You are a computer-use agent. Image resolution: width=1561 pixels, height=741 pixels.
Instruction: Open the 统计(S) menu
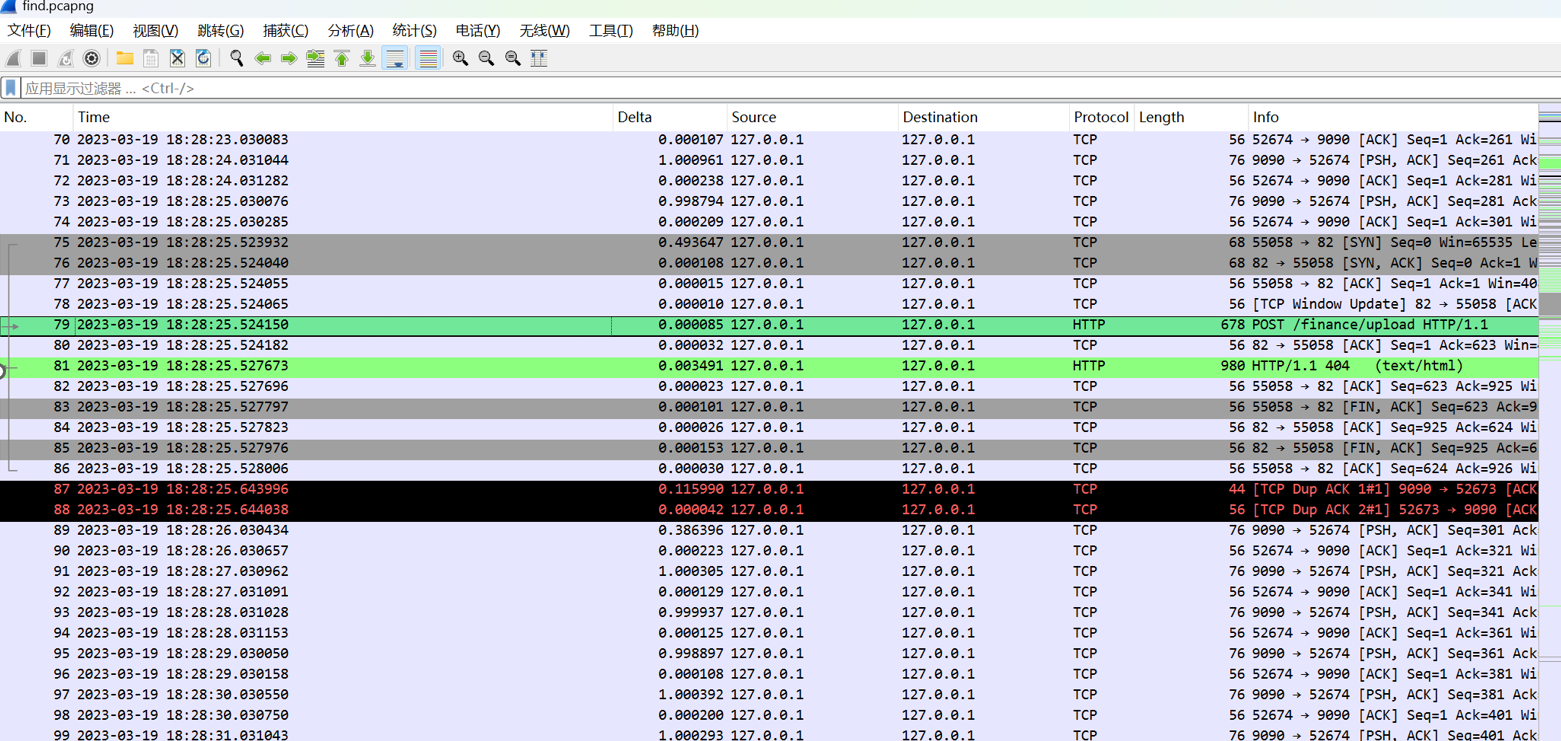(x=414, y=31)
